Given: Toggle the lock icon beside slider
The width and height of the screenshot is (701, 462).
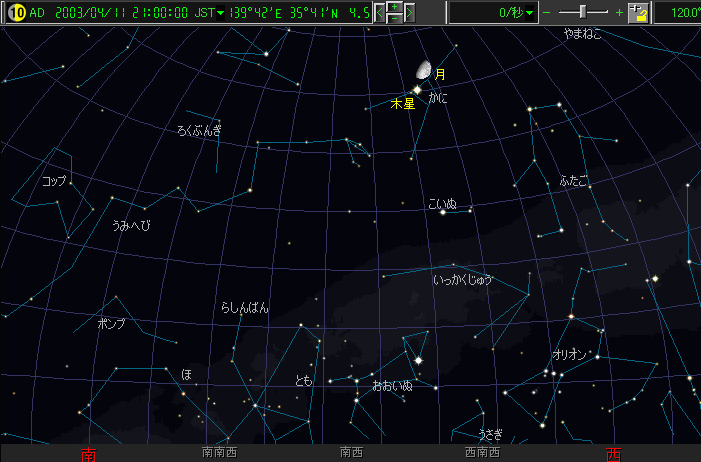Looking at the screenshot, I should click(638, 13).
